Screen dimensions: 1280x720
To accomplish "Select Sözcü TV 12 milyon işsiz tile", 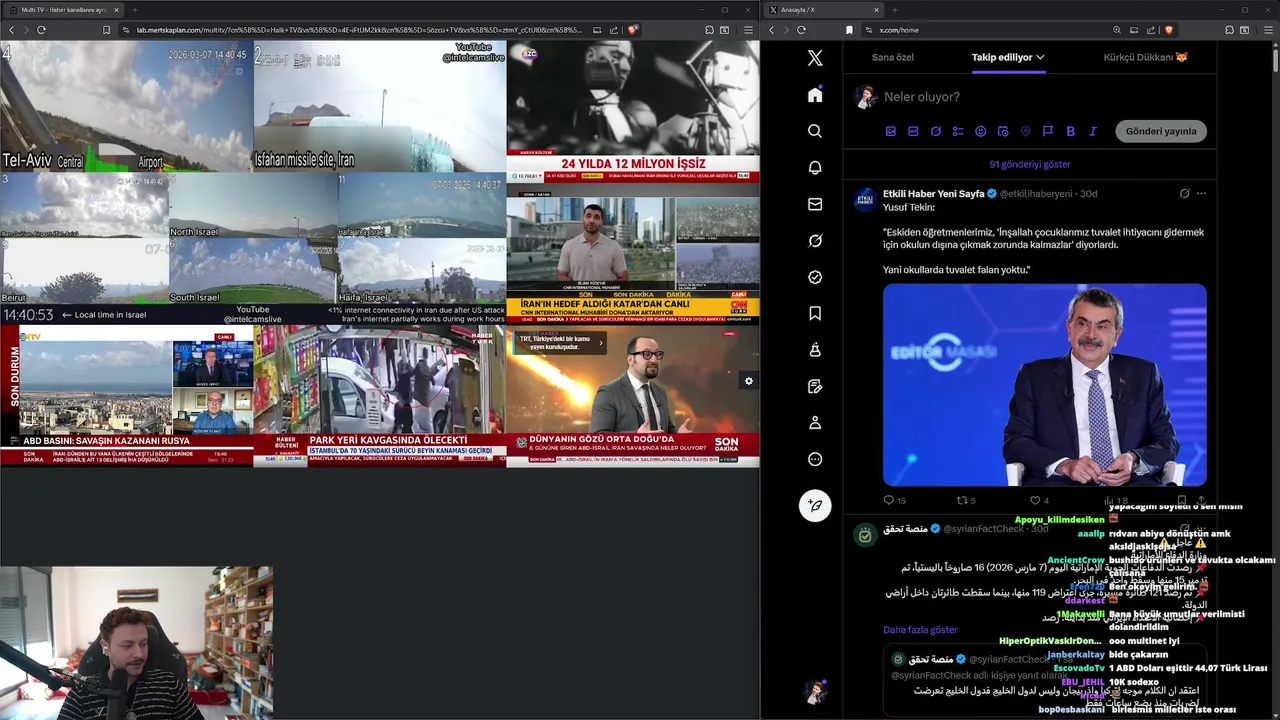I will [x=633, y=111].
